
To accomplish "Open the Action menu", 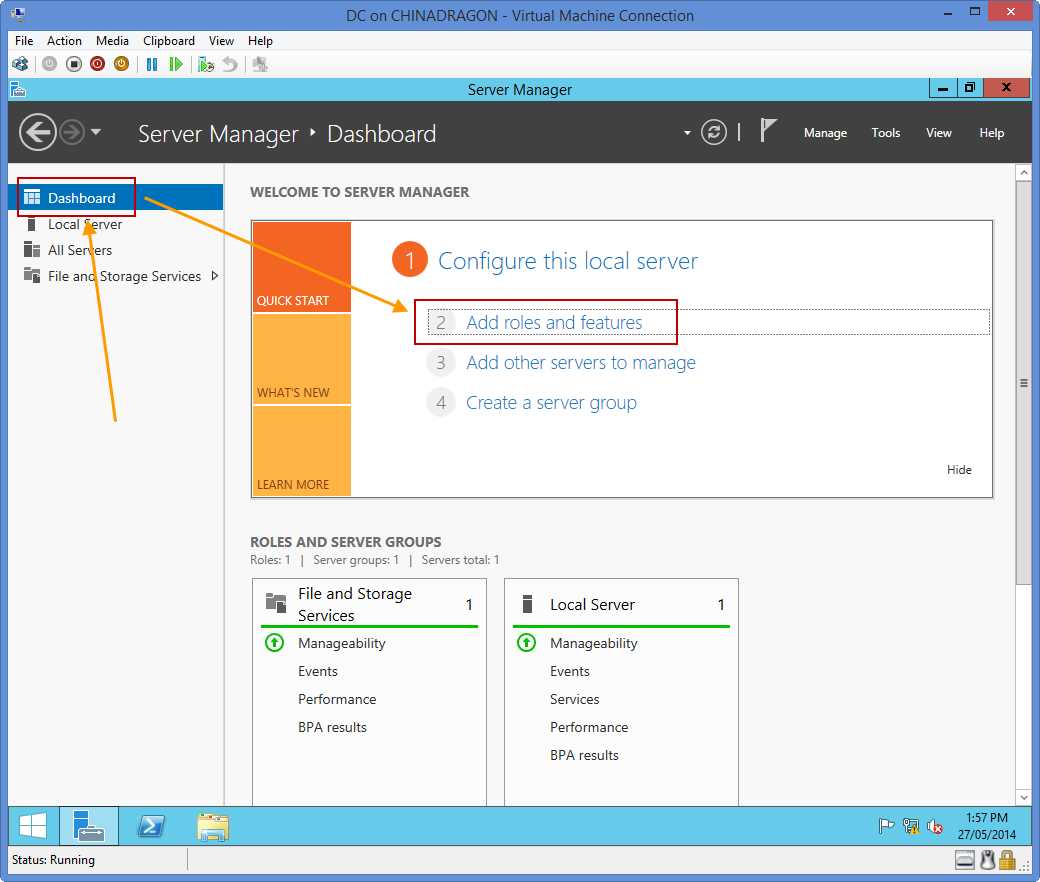I will click(x=64, y=40).
